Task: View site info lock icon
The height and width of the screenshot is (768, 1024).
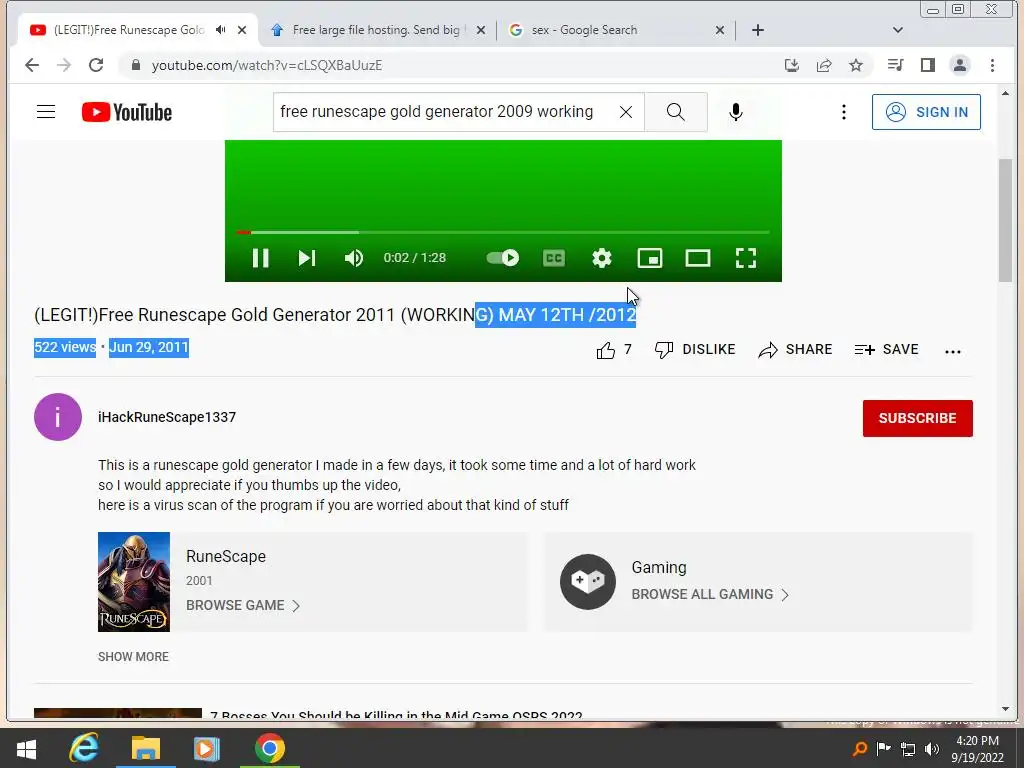Action: (x=136, y=65)
